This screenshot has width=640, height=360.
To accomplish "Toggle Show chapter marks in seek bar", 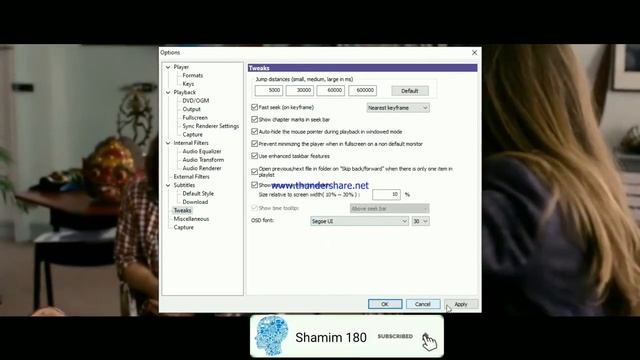I will click(255, 120).
